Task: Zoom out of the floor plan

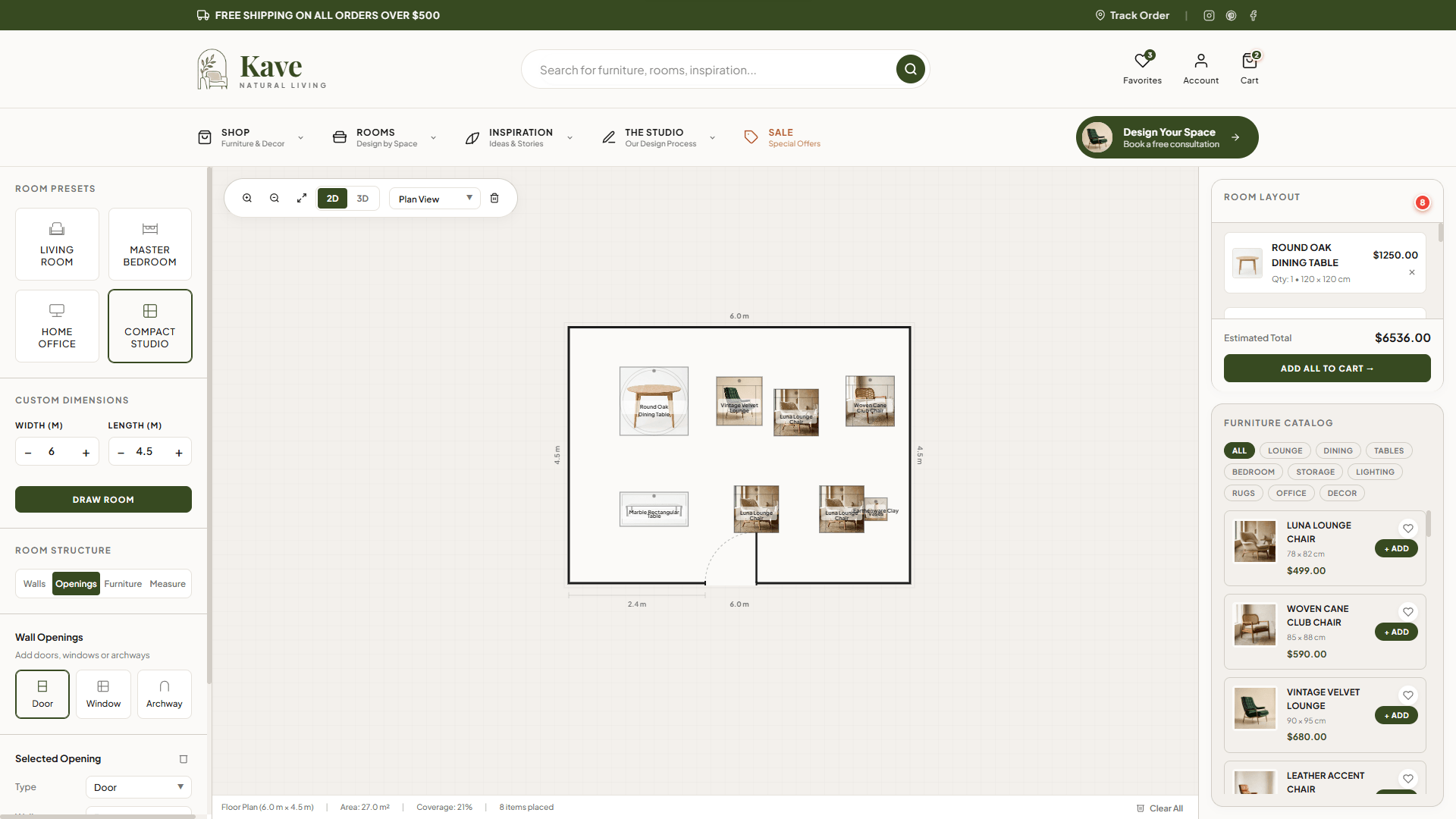Action: click(x=275, y=198)
